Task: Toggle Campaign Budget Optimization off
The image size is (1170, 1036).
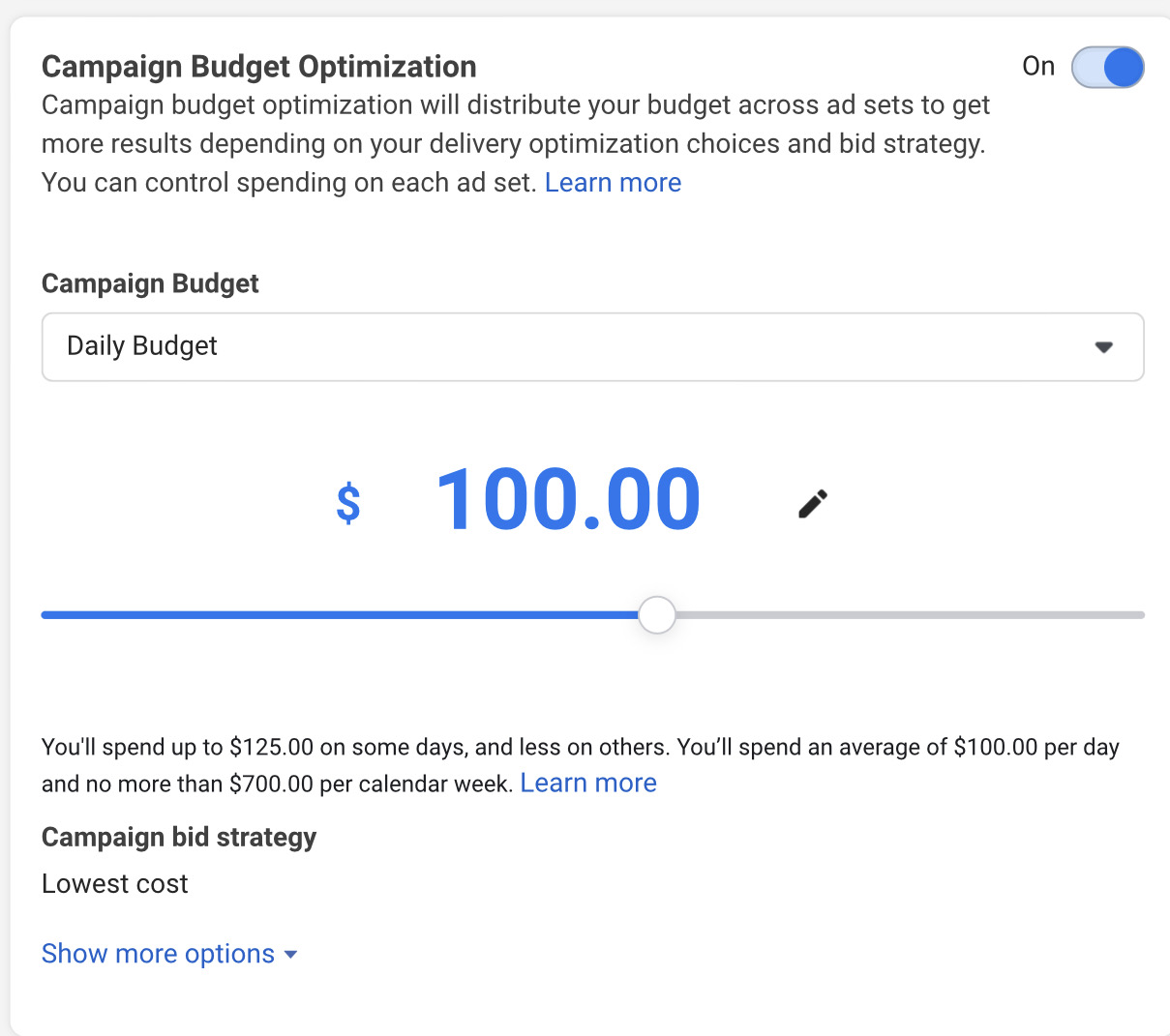Action: [x=1107, y=67]
